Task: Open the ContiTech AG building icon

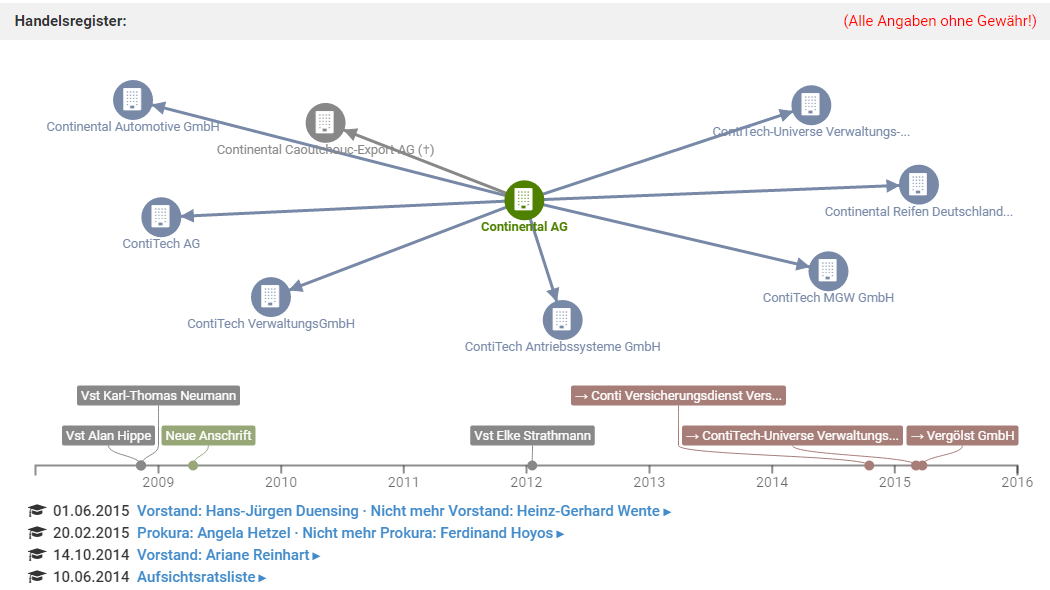Action: coord(161,217)
